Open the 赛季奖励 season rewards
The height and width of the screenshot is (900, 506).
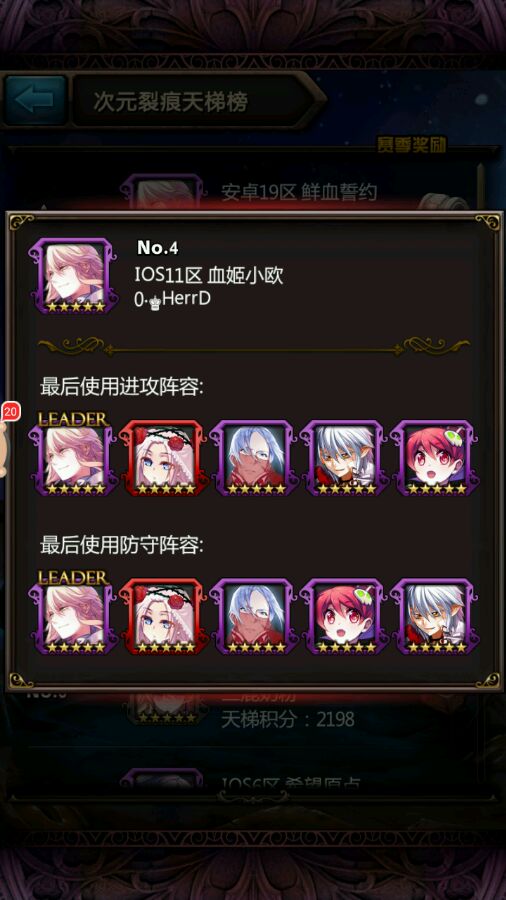(411, 145)
